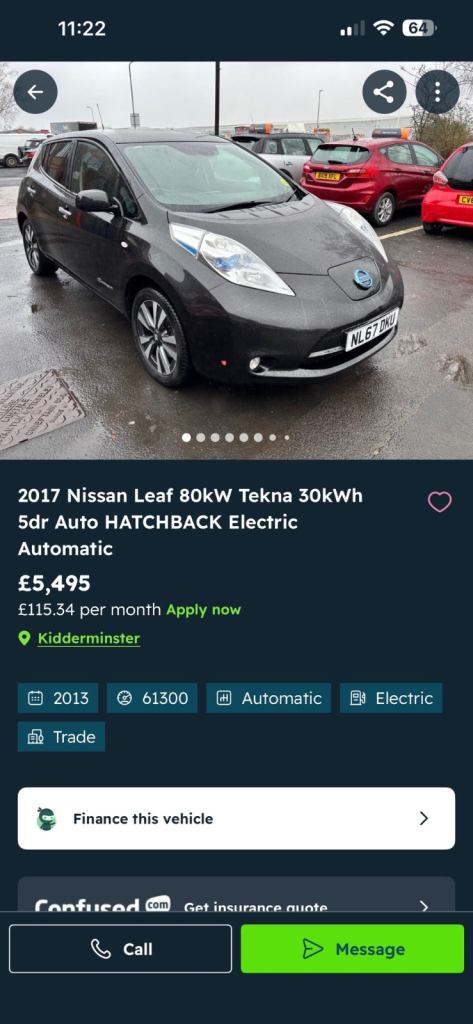Select the 61300 mileage tag

tap(152, 698)
